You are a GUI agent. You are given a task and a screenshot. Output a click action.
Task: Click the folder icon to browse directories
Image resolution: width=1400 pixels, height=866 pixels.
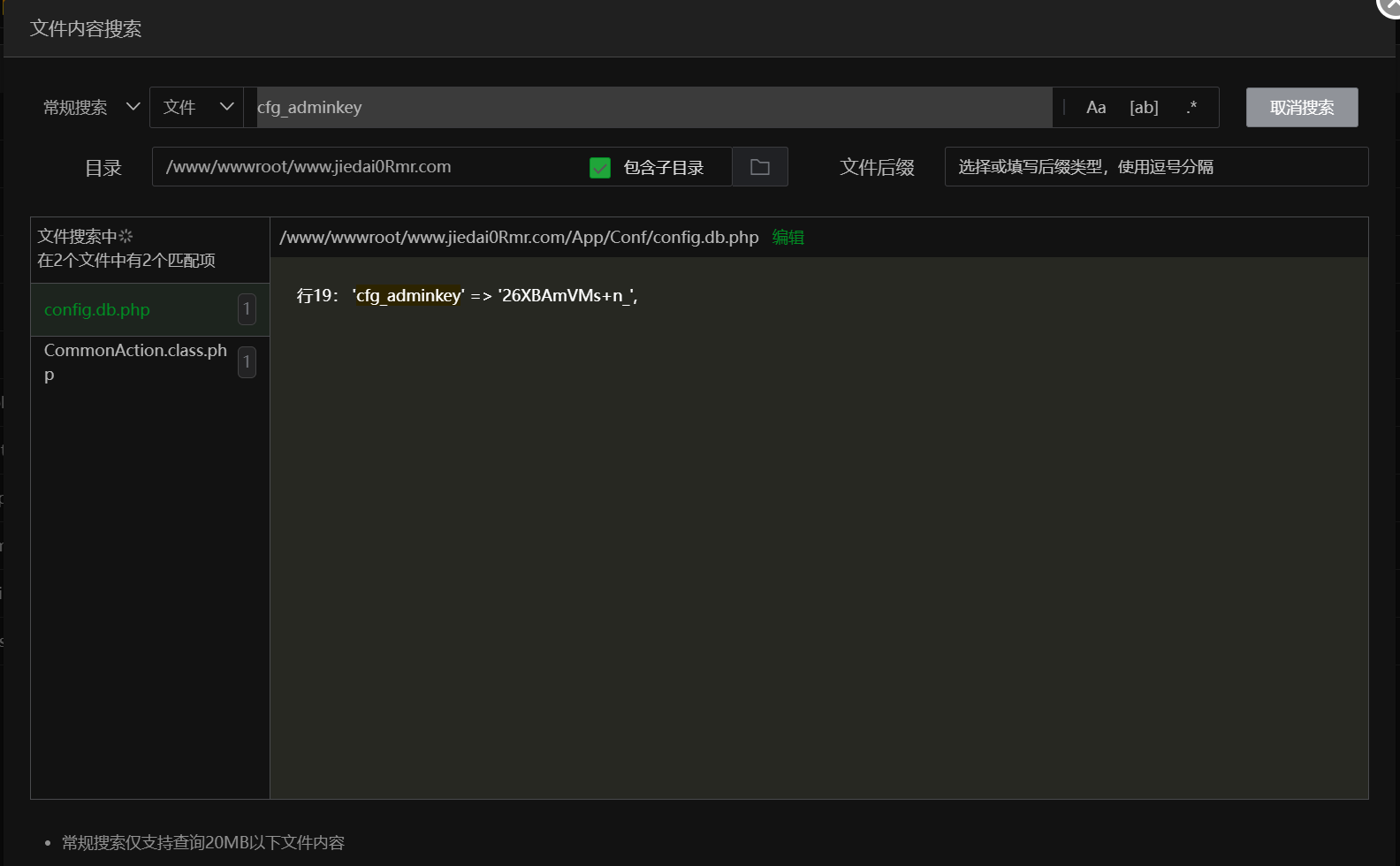coord(760,167)
